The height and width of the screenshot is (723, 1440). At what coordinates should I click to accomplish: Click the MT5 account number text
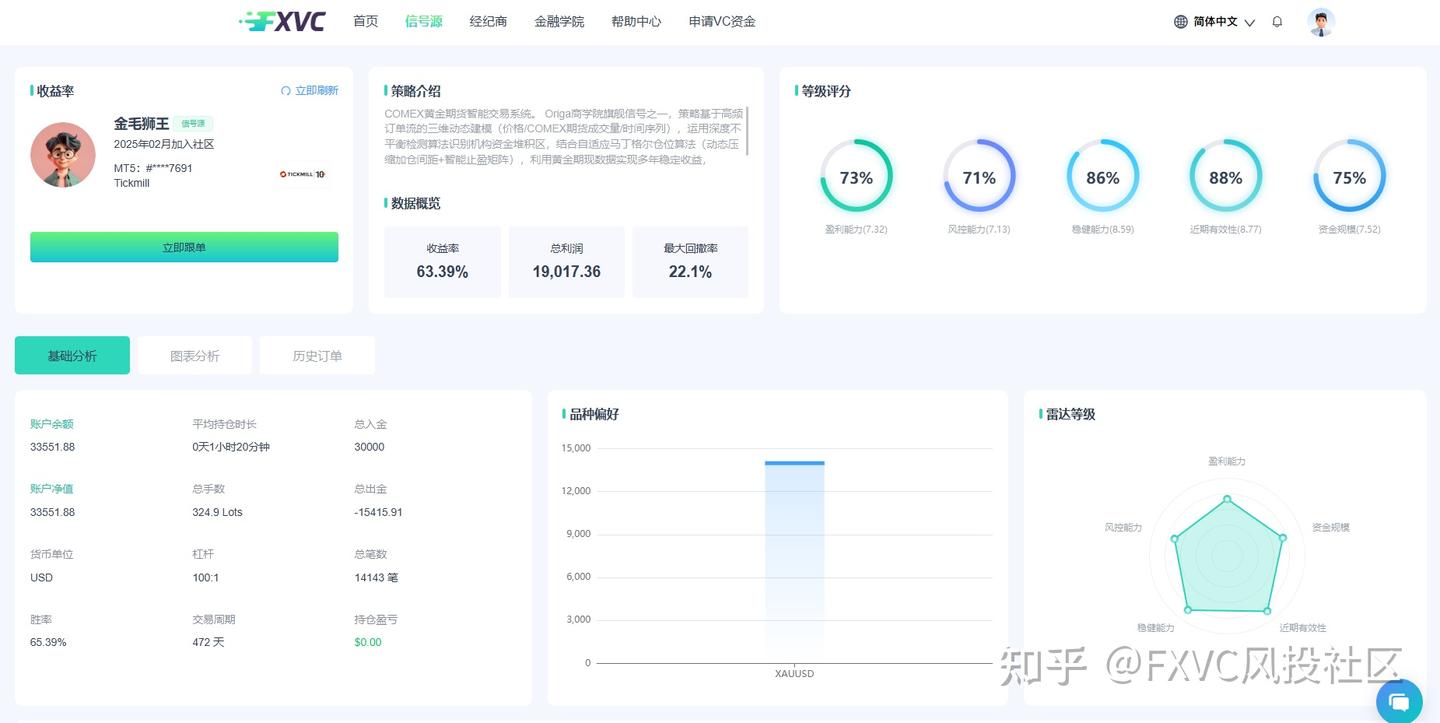pos(153,168)
